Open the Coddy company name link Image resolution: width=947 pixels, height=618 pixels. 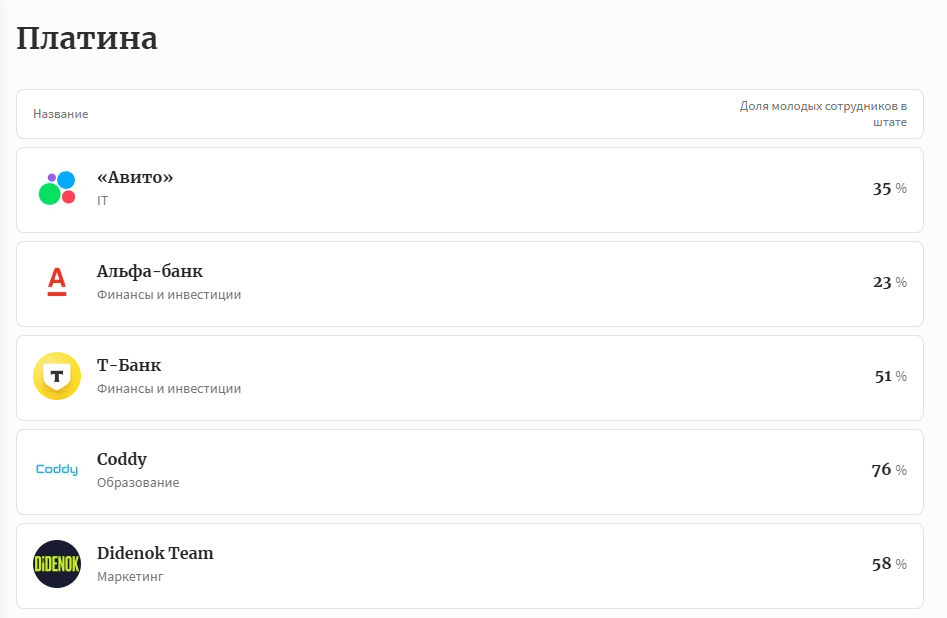[x=122, y=459]
